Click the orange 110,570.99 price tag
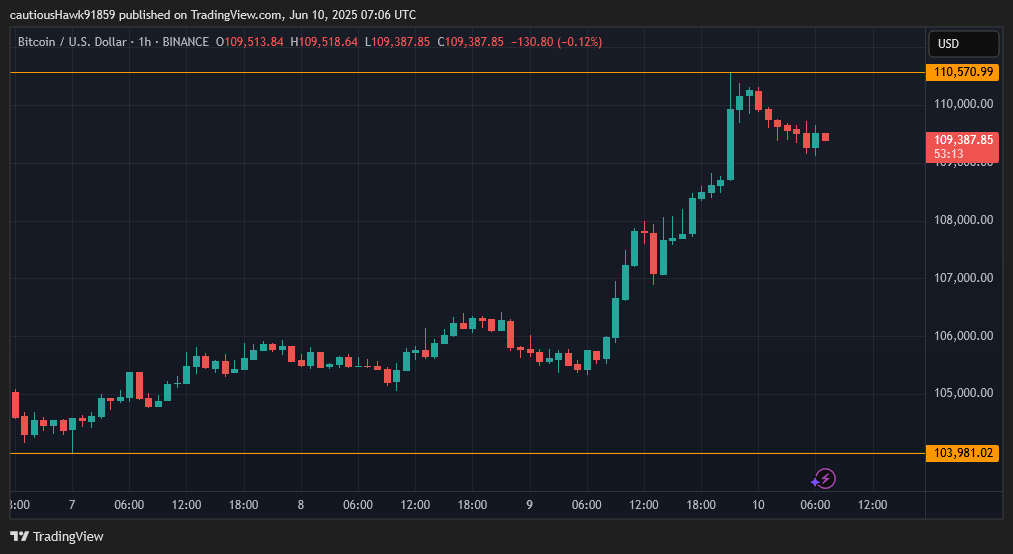Screen dimensions: 1013x554 pos(963,72)
